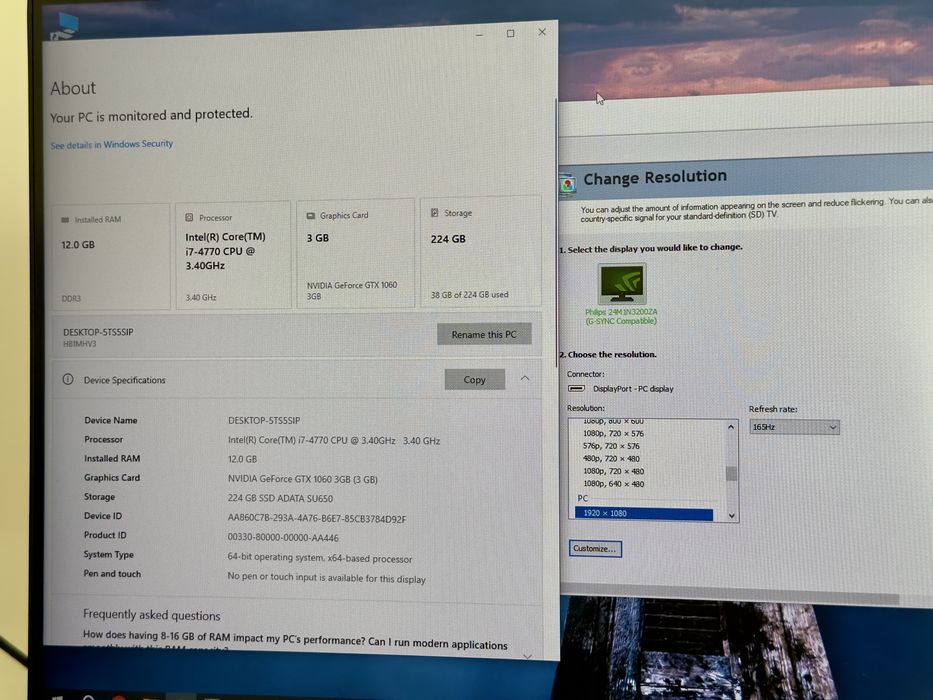Click the Device Specifications info icon
Screen dimensions: 933x700
coord(68,379)
